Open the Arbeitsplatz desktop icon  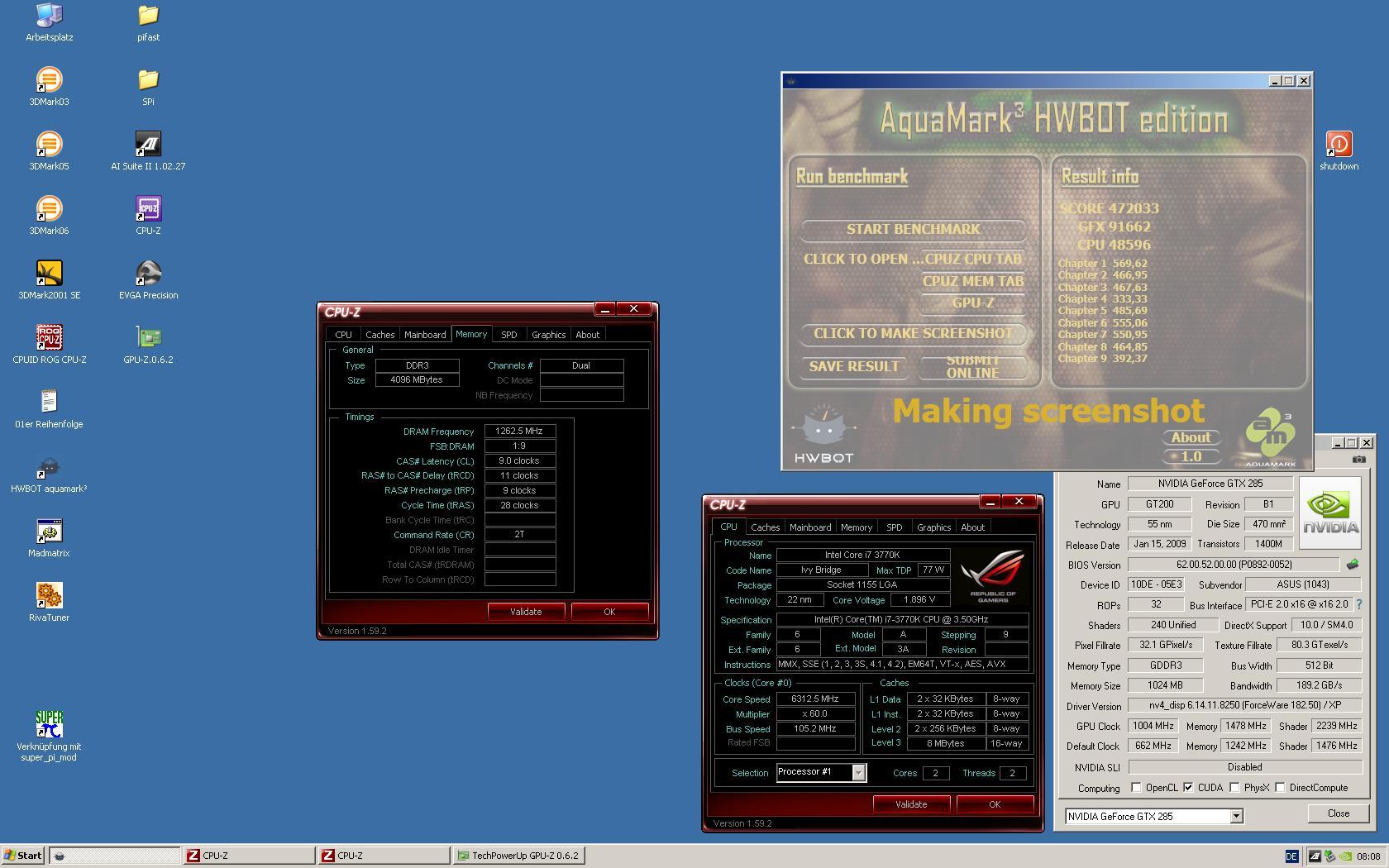[49, 15]
